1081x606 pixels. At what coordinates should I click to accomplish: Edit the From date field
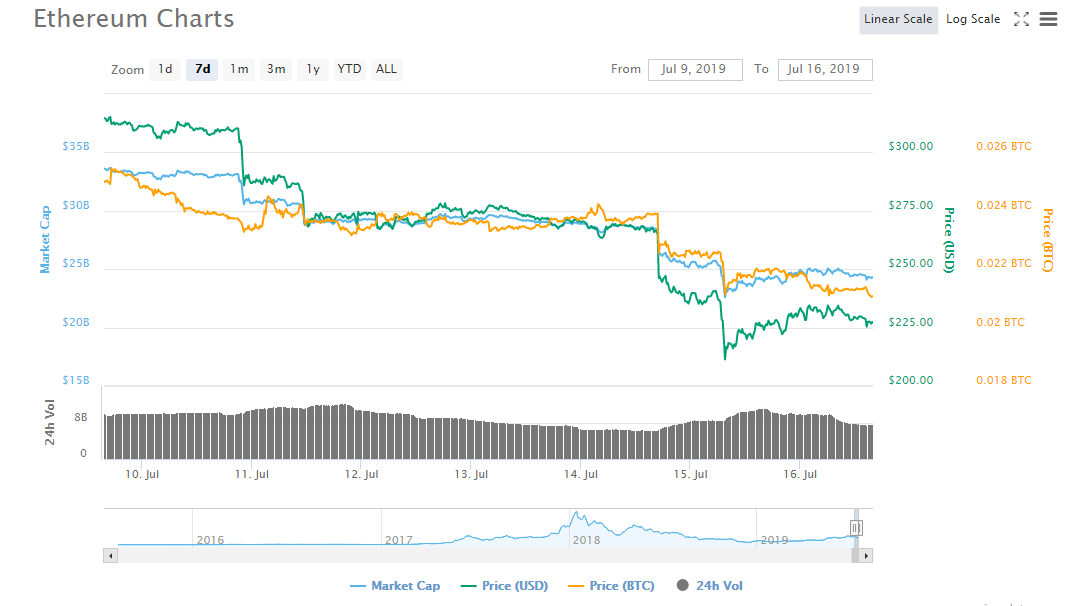point(695,70)
